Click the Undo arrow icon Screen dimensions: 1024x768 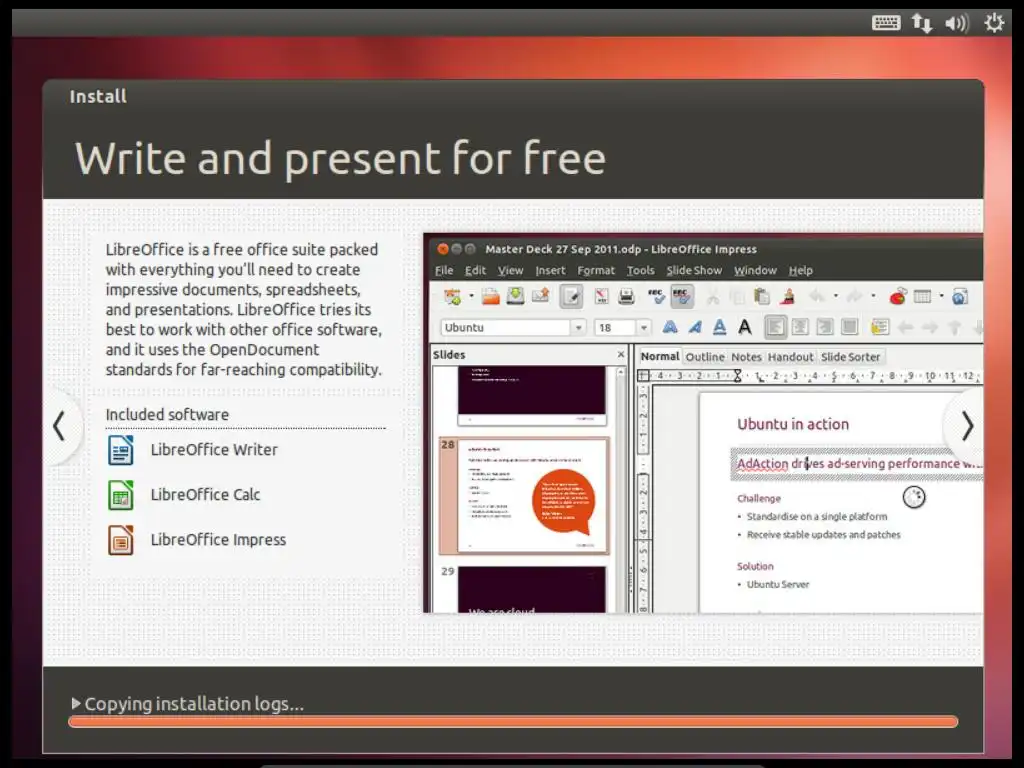[x=817, y=296]
